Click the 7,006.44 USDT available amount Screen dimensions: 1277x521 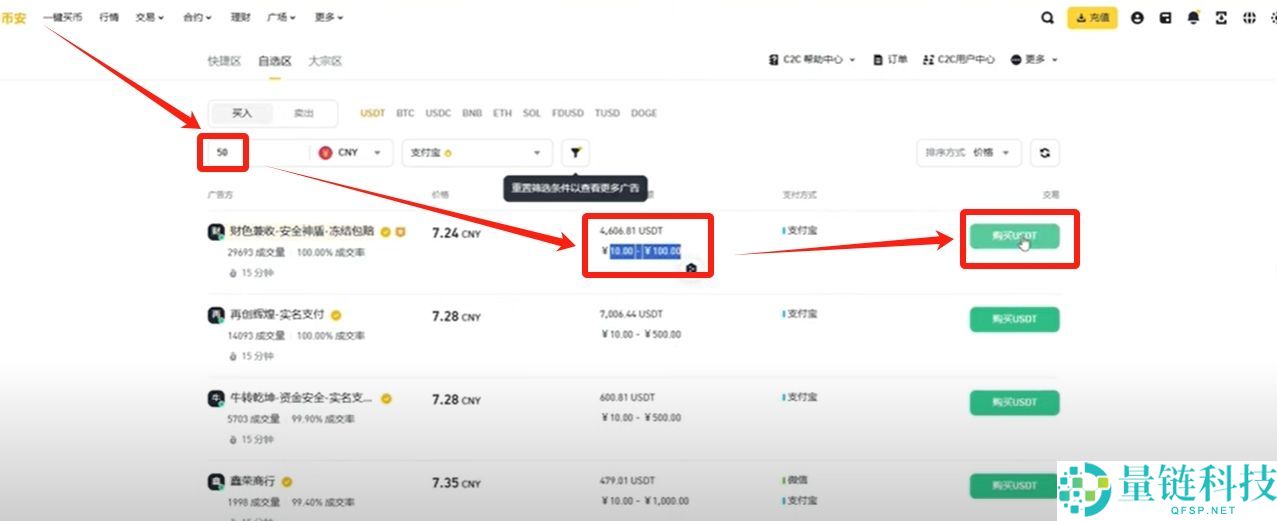(631, 314)
